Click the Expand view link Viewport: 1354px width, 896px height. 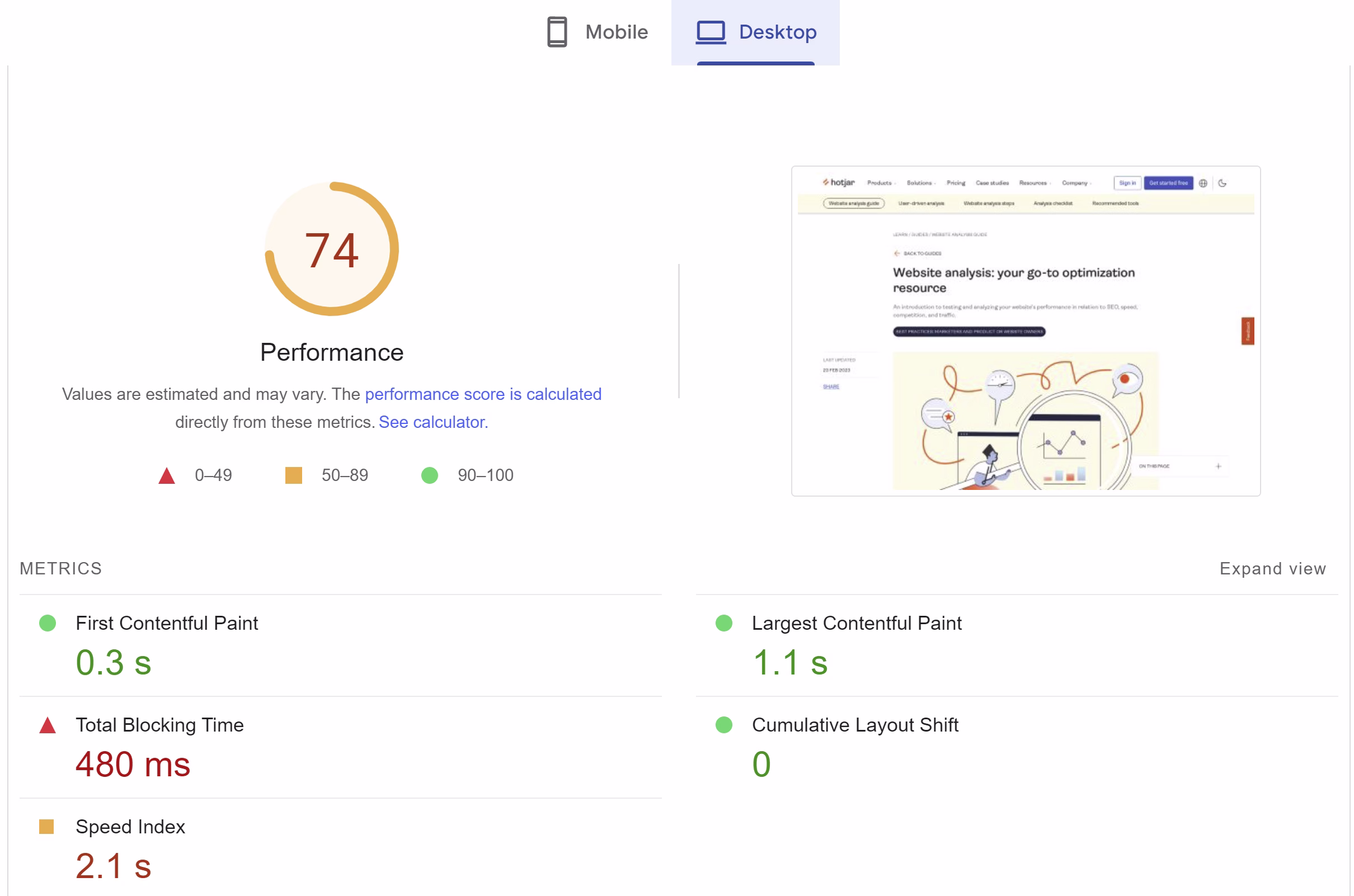coord(1272,568)
